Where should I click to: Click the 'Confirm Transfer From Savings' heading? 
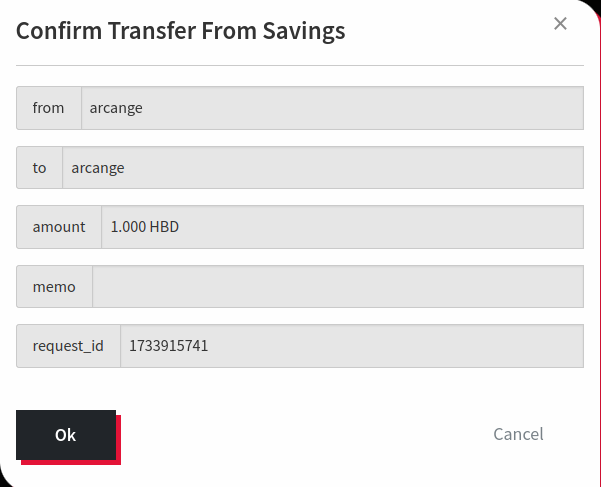coord(180,31)
